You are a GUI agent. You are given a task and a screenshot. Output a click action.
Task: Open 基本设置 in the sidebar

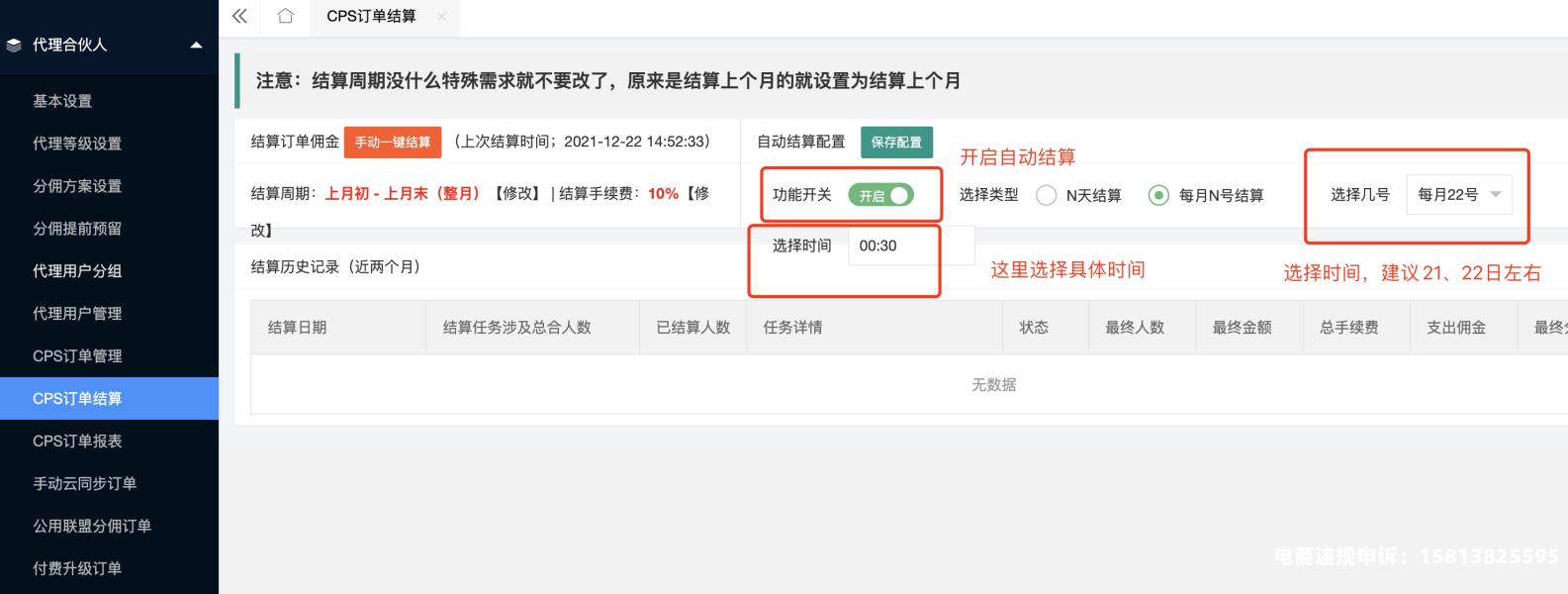pos(62,101)
